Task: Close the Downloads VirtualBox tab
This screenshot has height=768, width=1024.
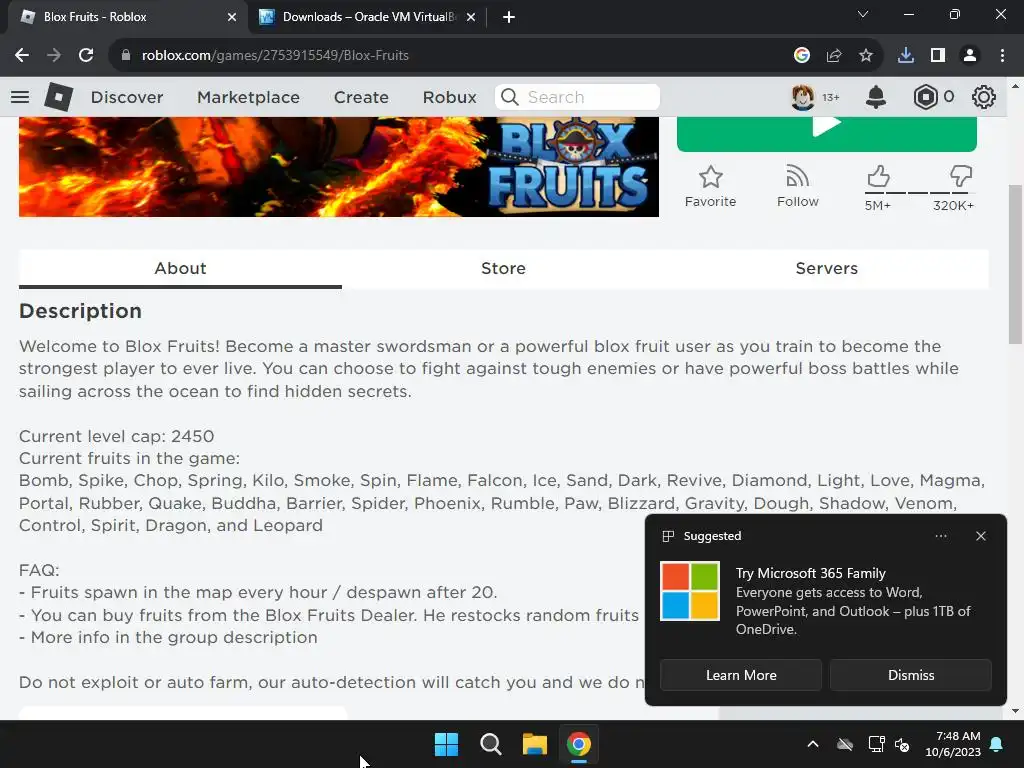Action: coord(471,17)
